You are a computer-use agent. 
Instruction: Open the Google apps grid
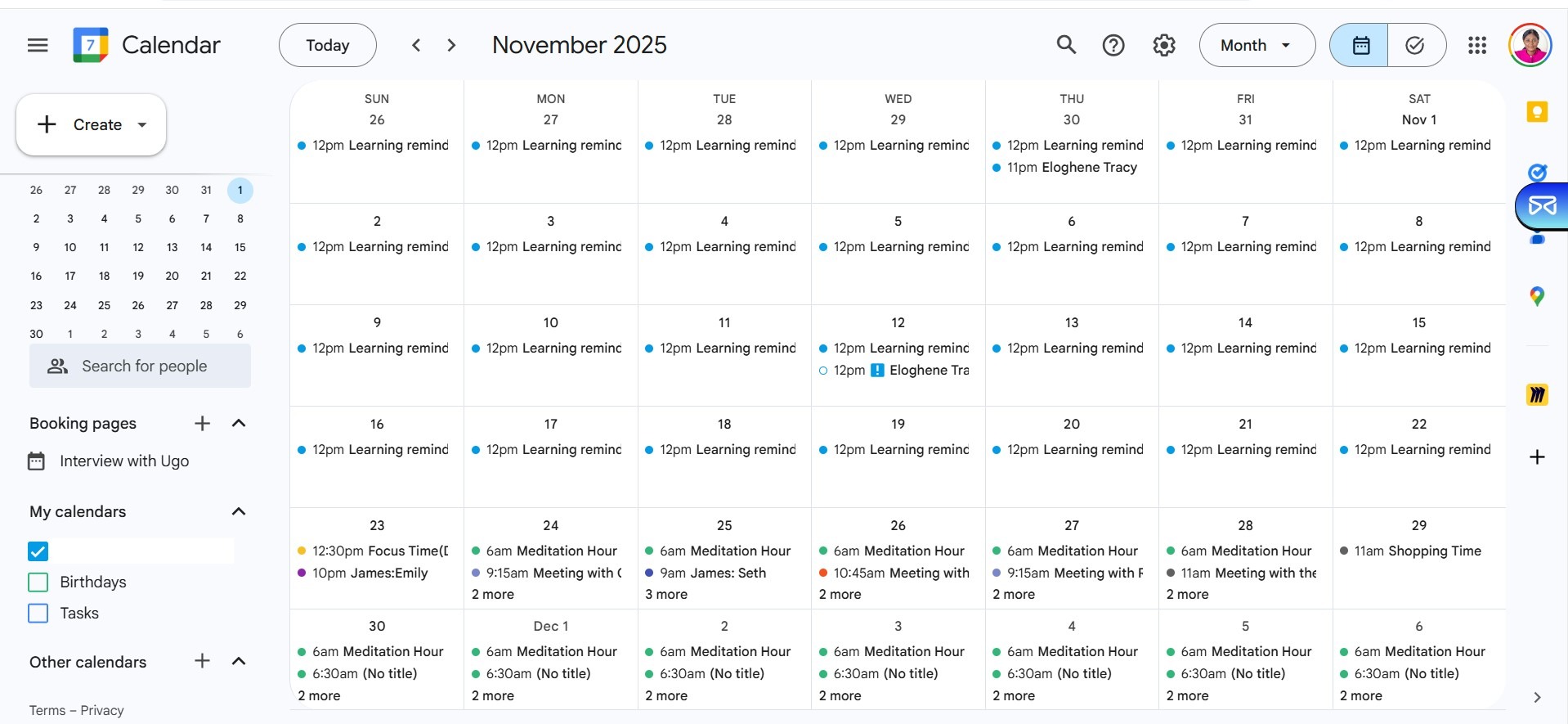click(1476, 45)
